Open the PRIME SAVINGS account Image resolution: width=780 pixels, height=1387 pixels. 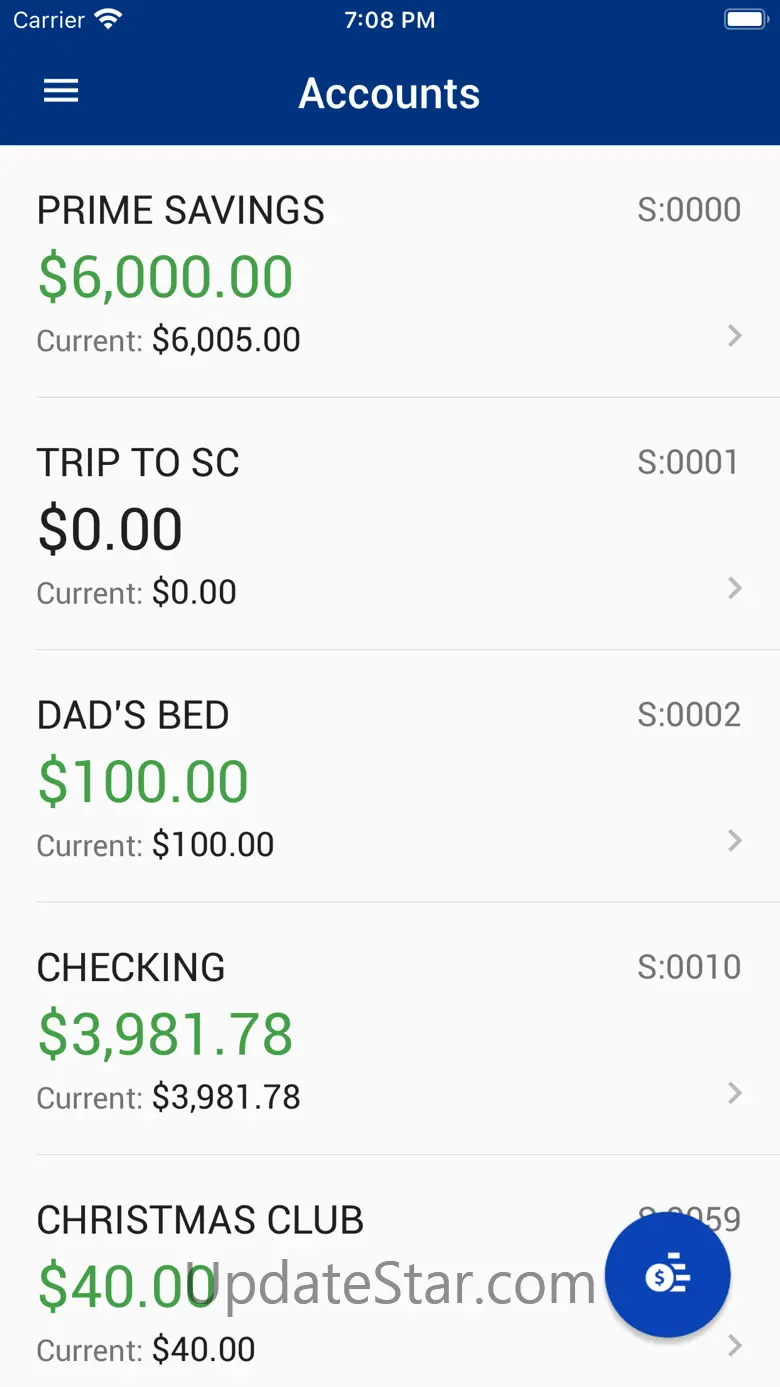181,211
